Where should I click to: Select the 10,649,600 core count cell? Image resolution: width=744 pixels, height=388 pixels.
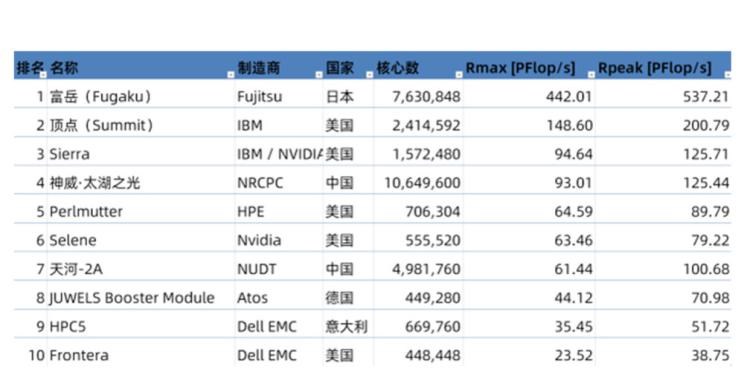[x=418, y=183]
